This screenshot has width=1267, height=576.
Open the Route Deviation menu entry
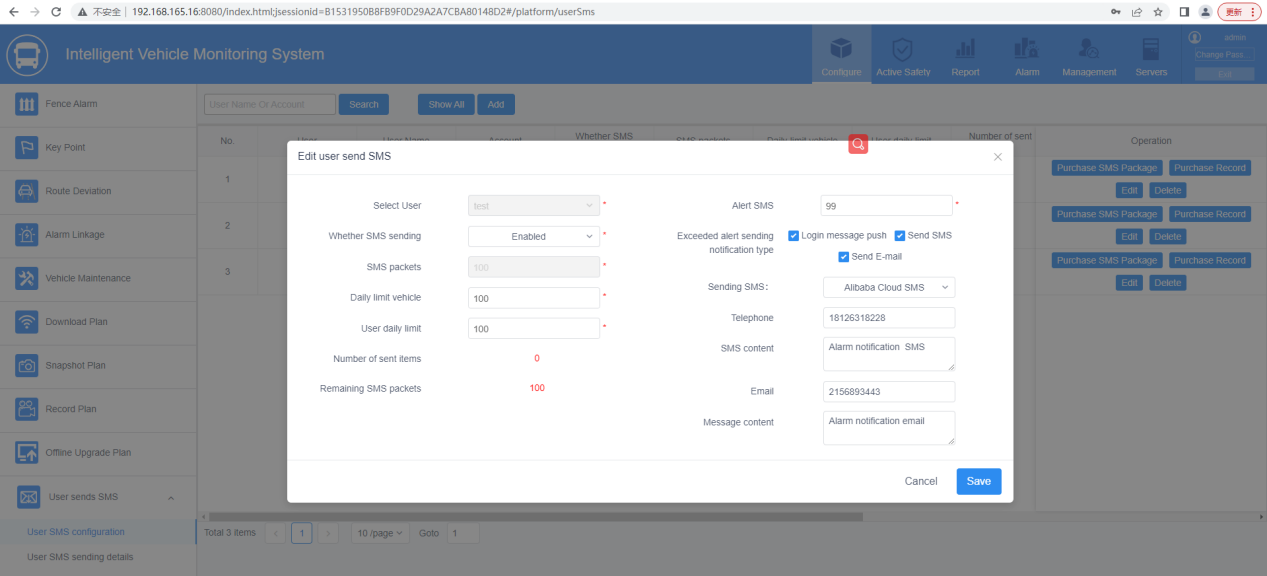point(98,191)
